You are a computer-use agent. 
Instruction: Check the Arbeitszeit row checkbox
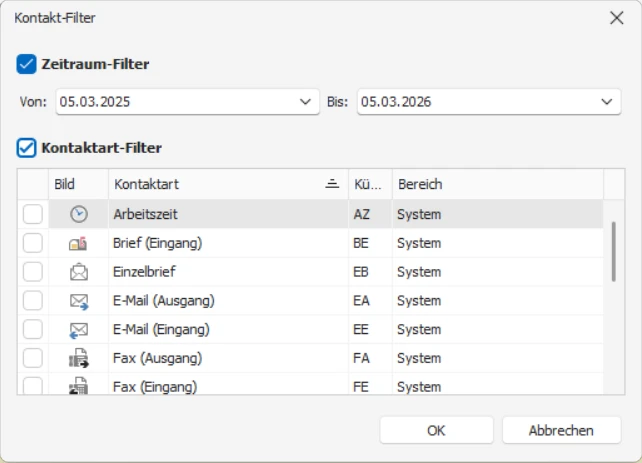click(x=33, y=214)
